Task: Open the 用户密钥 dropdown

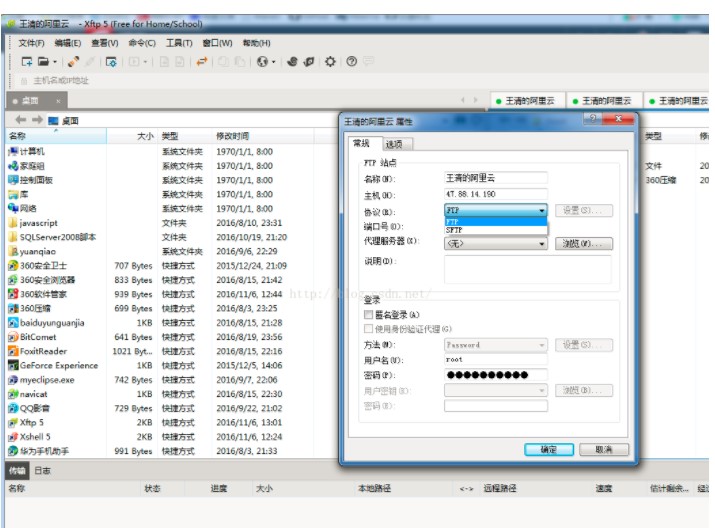Action: (496, 390)
